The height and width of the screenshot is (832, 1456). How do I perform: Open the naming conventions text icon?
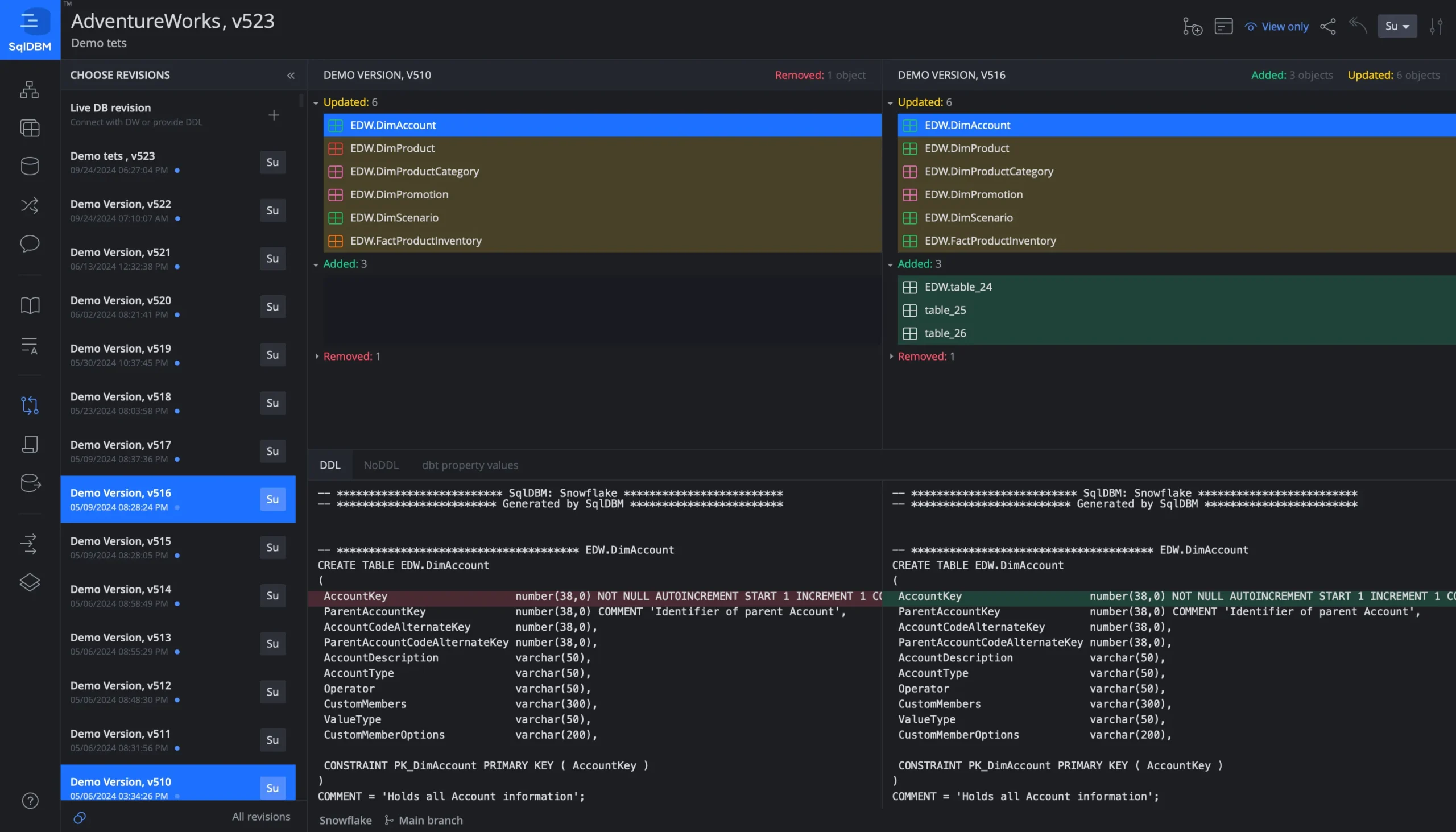point(30,346)
